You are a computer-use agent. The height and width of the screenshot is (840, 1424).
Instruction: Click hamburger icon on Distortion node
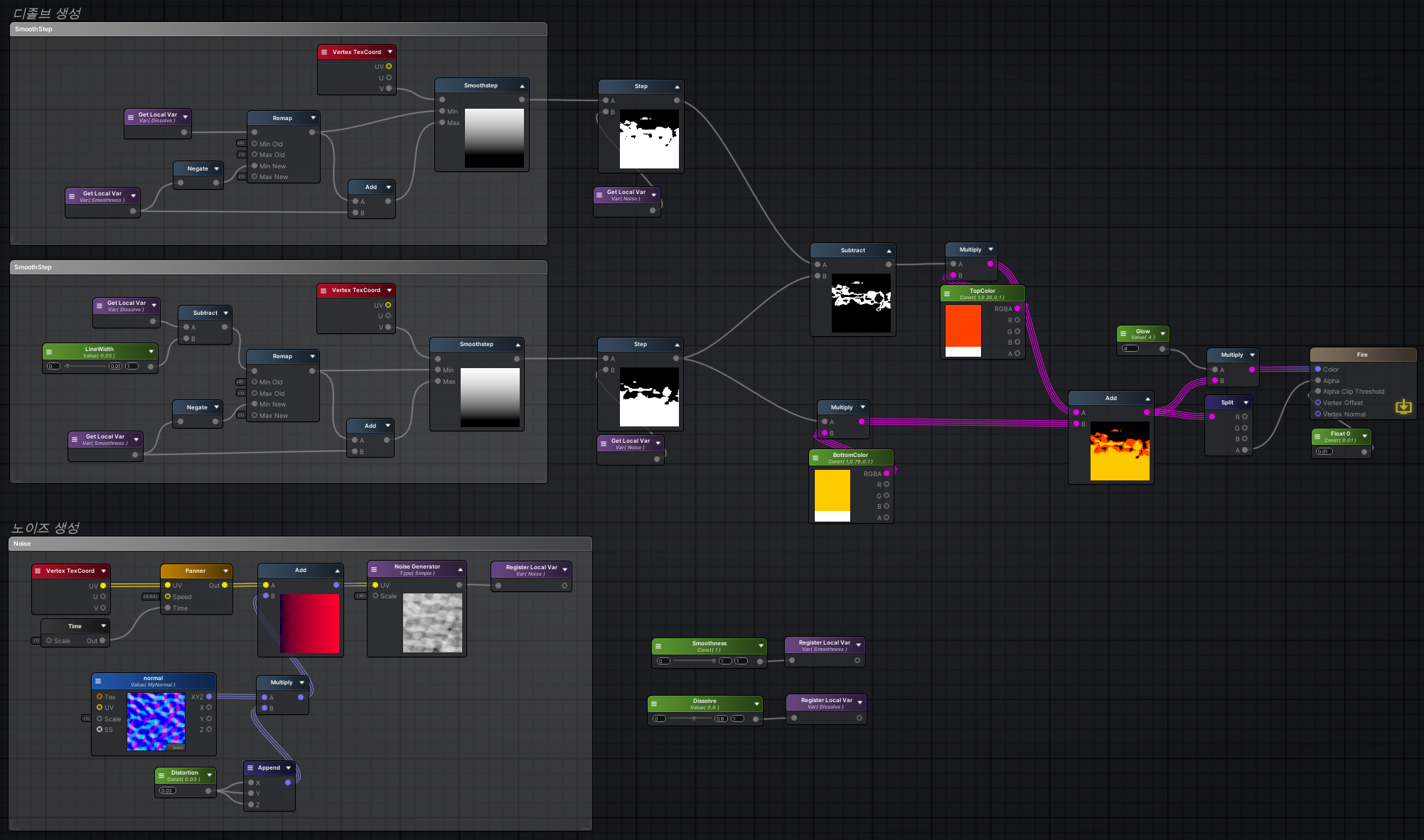click(161, 775)
